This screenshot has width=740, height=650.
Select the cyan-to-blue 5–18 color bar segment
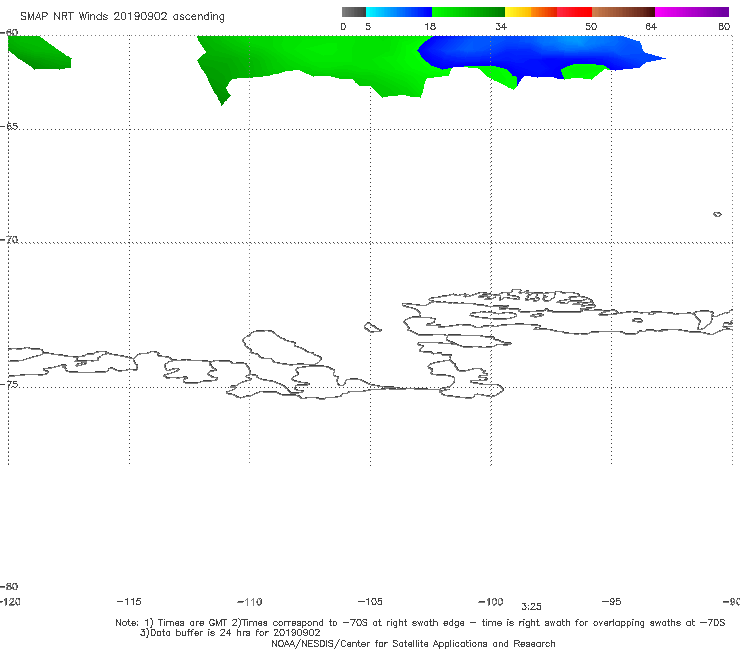tap(399, 12)
